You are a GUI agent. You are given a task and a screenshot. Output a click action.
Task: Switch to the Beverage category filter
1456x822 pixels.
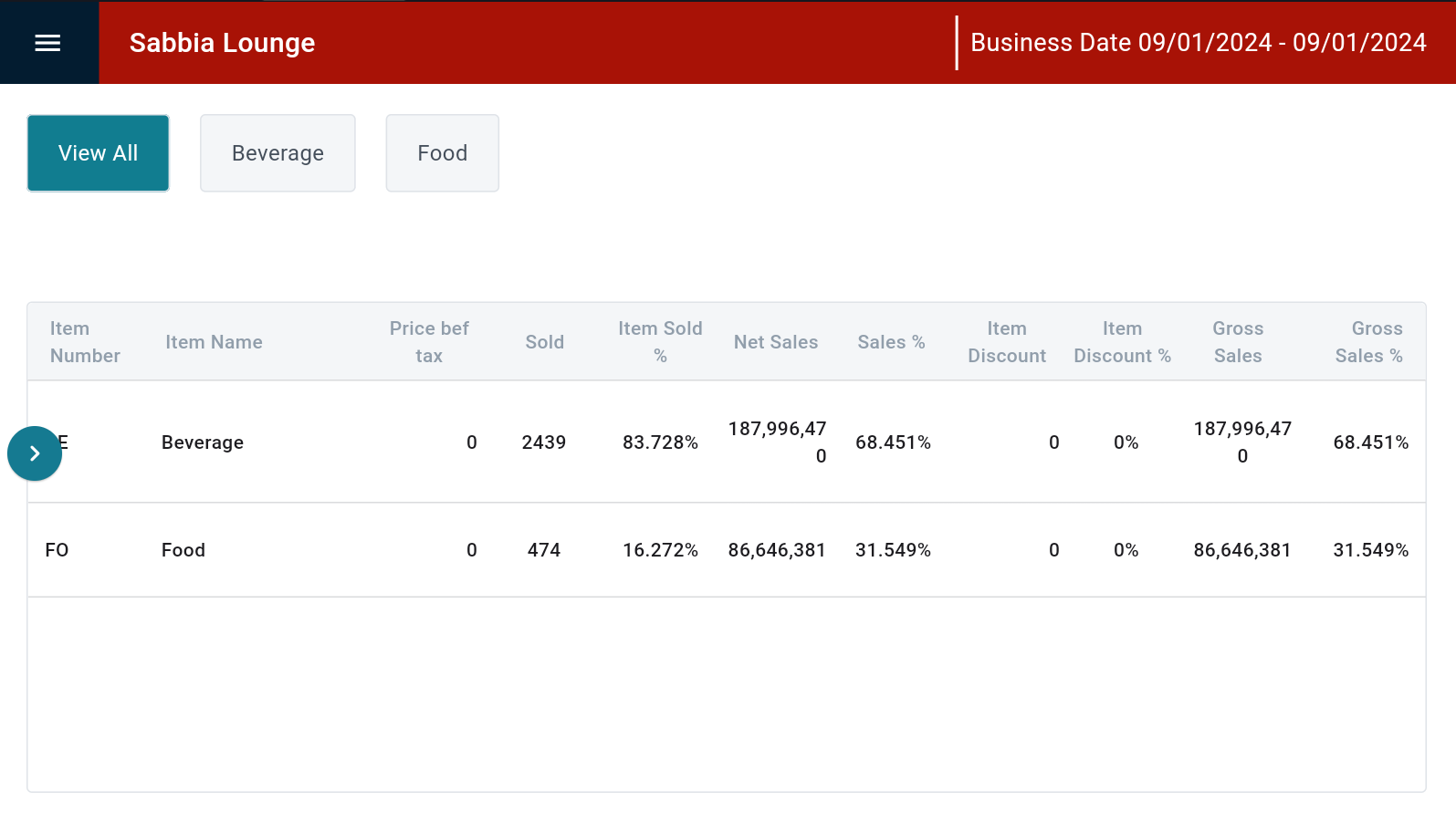pos(278,153)
